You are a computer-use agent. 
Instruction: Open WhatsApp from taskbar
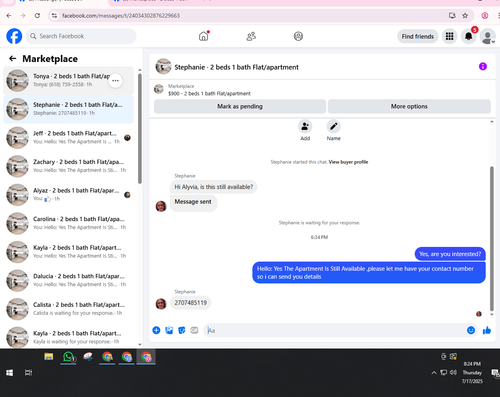tap(68, 357)
